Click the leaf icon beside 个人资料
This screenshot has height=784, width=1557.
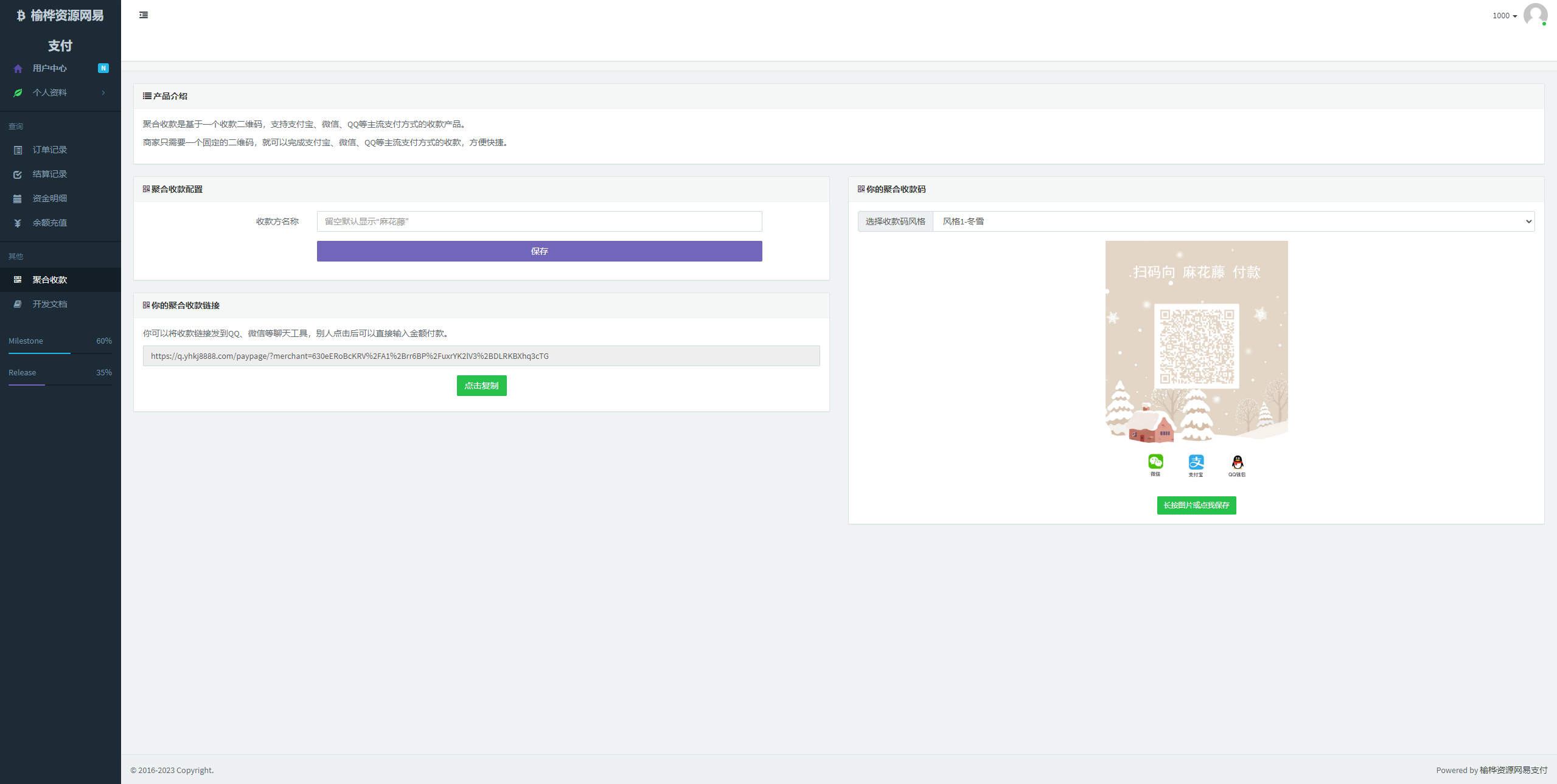point(18,93)
